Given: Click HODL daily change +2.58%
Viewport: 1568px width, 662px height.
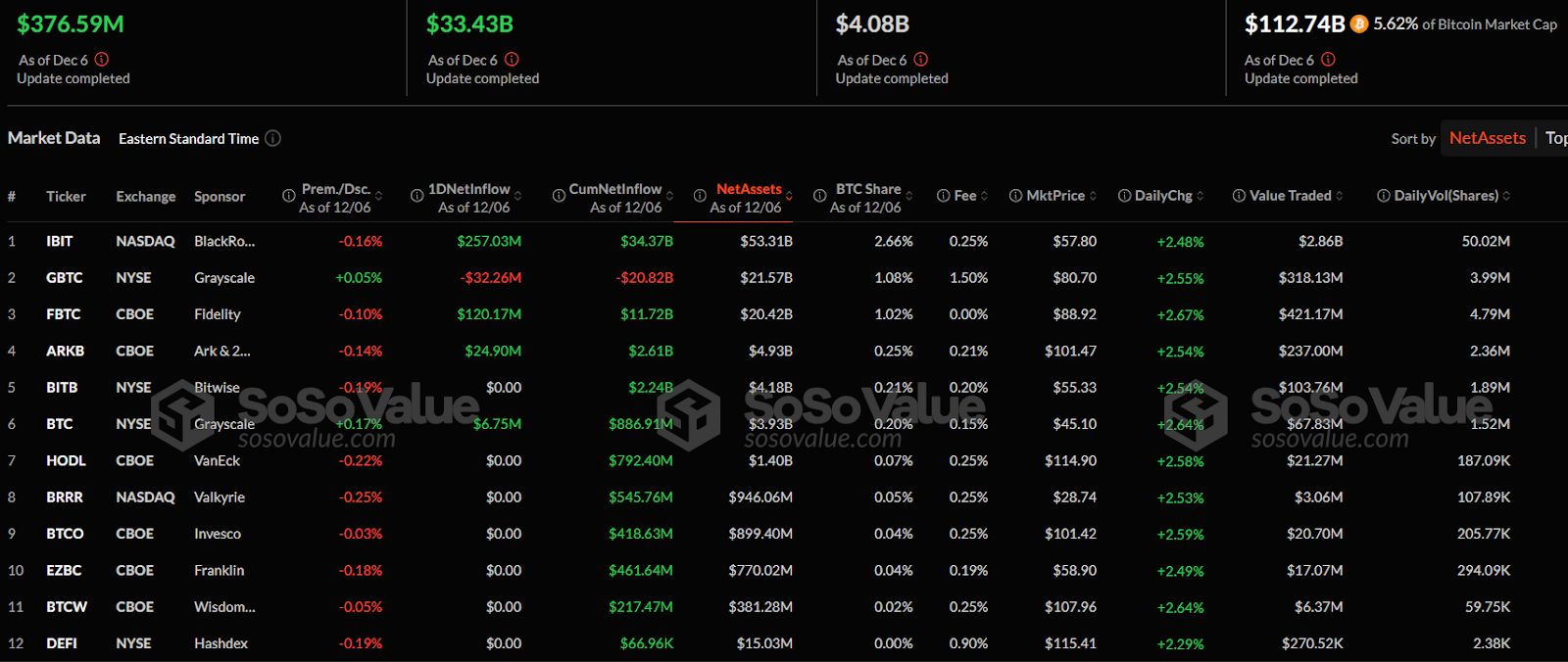Looking at the screenshot, I should (x=1180, y=460).
